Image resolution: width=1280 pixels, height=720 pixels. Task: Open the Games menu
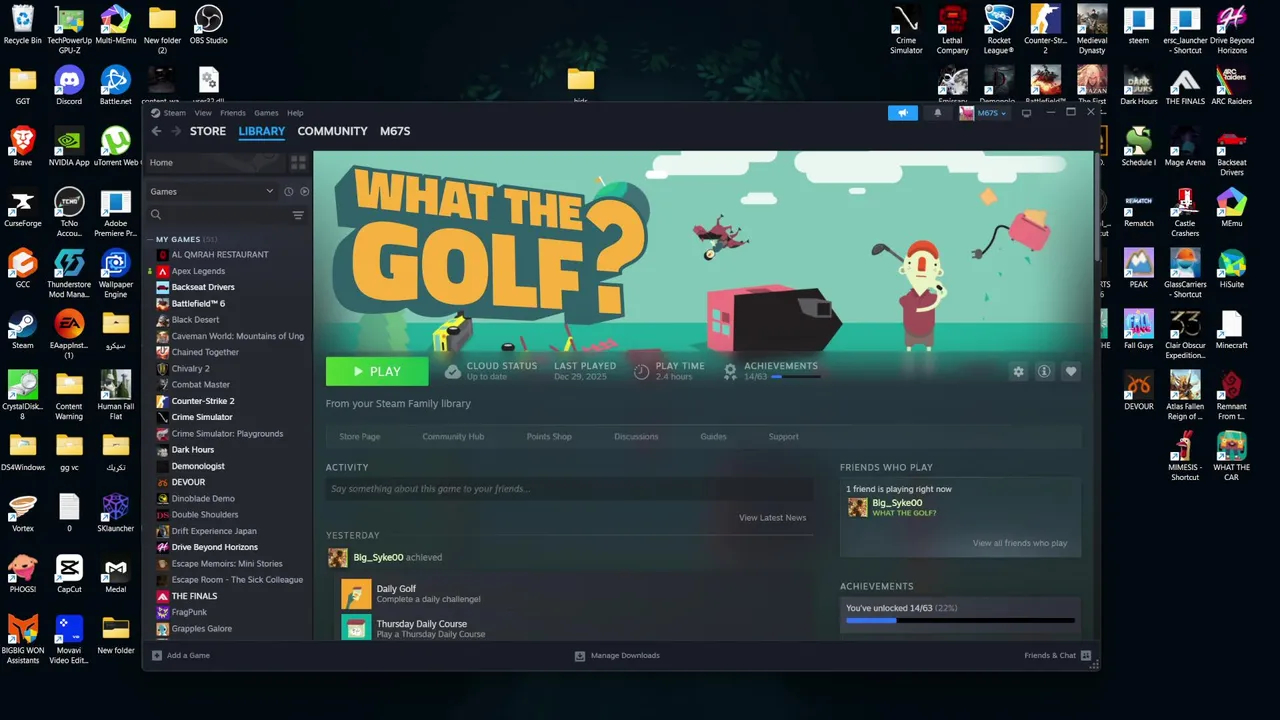point(266,113)
